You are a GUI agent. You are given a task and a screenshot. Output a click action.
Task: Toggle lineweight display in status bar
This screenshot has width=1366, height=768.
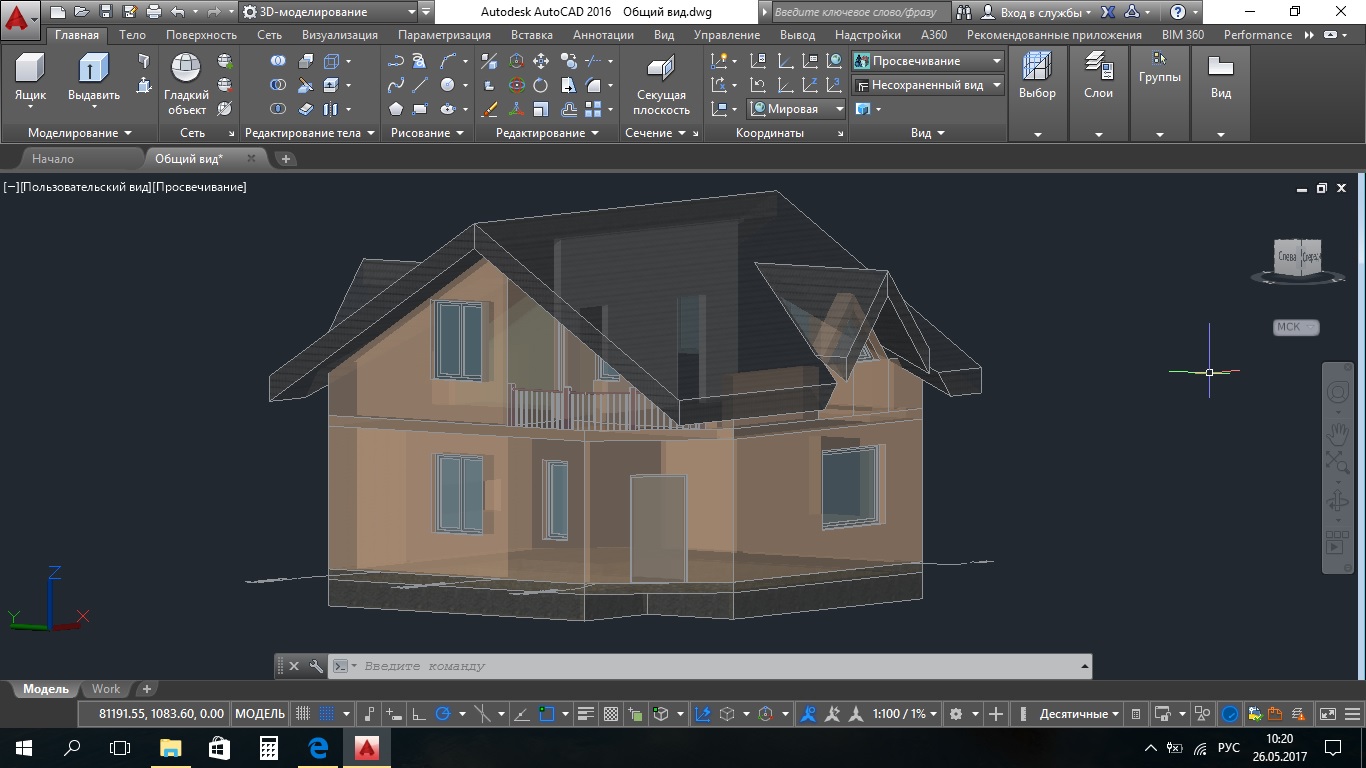point(586,714)
